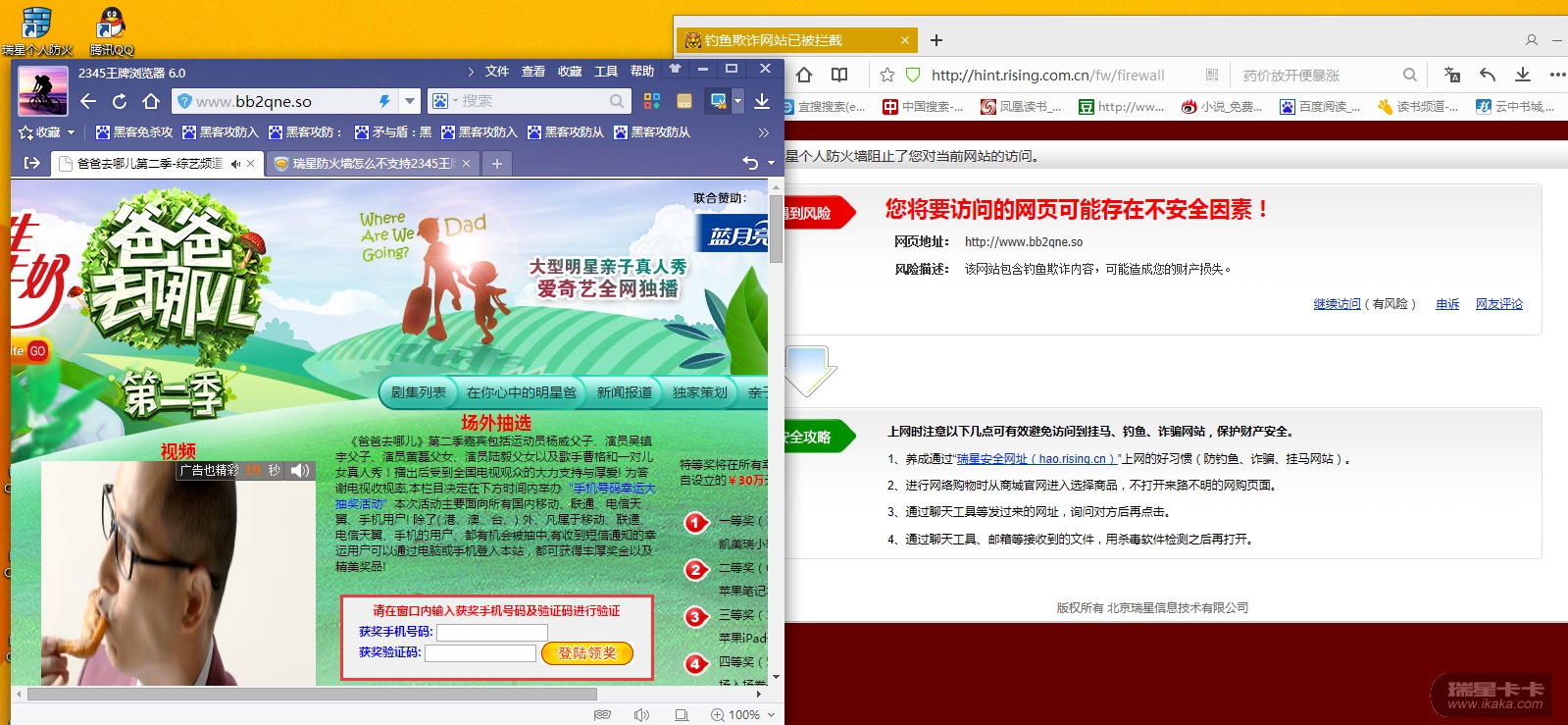The width and height of the screenshot is (1568, 725).
Task: Open the 100% zoom level dropdown
Action: (x=744, y=715)
